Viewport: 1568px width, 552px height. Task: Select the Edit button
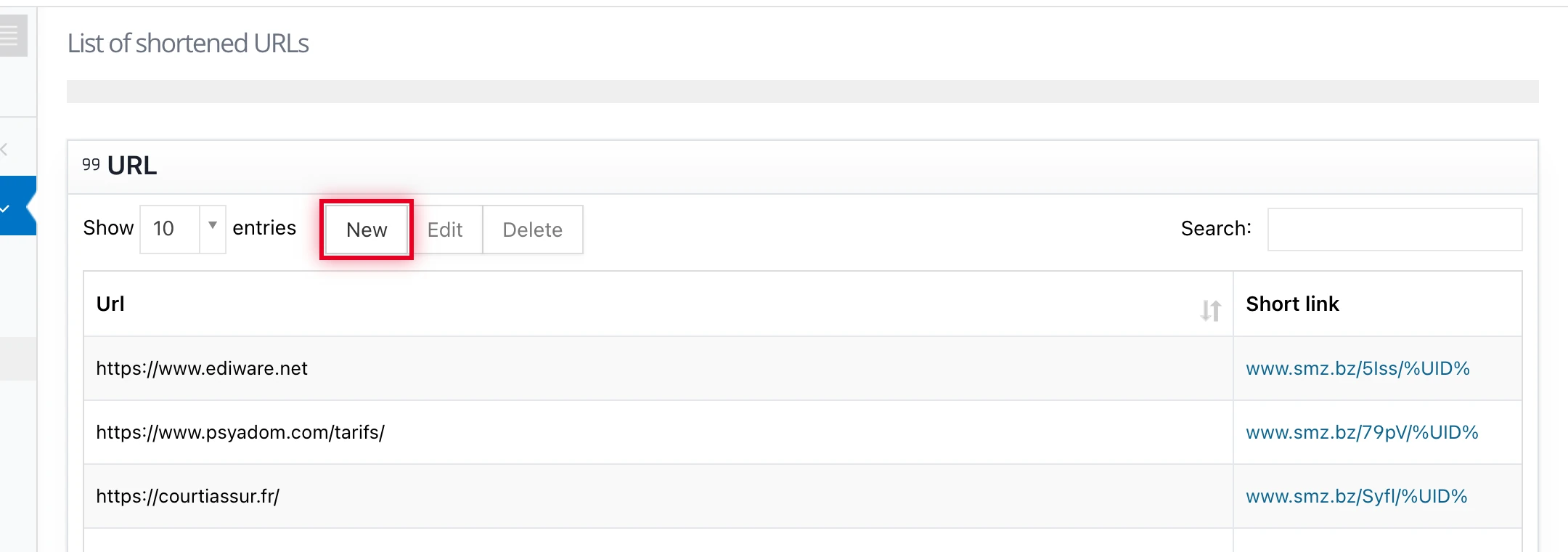pos(446,230)
